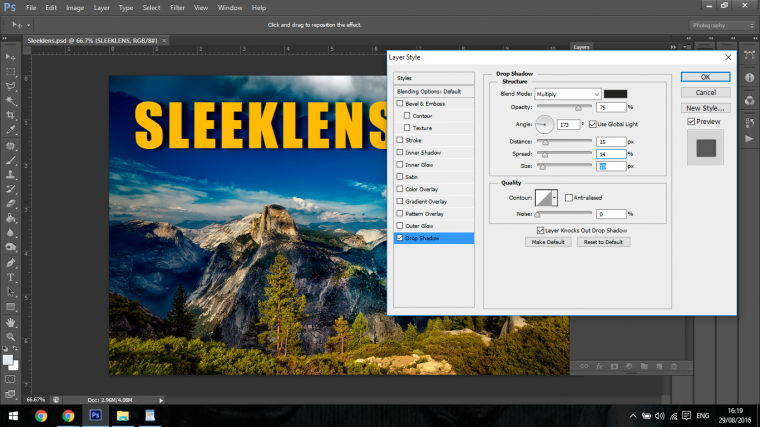The image size is (760, 427).
Task: Open File Explorer from the taskbar
Action: coord(123,415)
